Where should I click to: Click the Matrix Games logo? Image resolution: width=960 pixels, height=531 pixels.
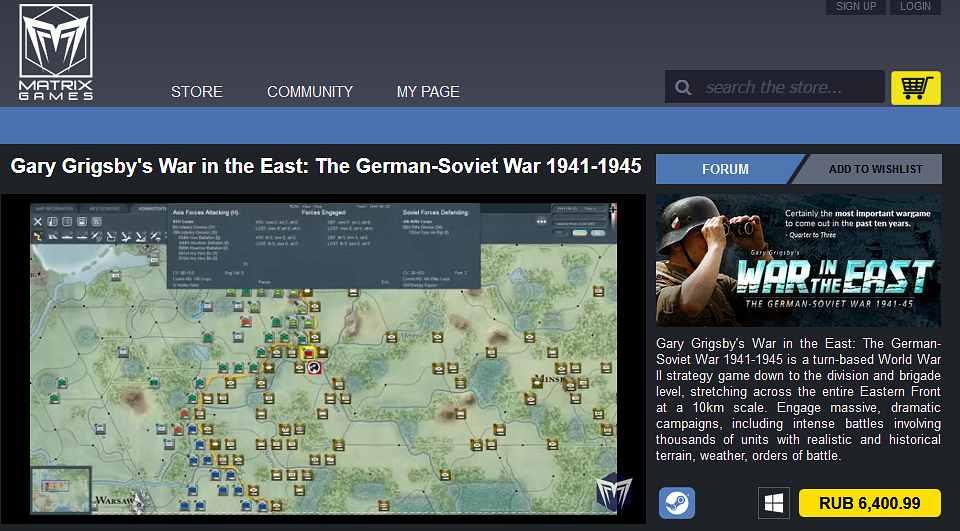point(56,53)
